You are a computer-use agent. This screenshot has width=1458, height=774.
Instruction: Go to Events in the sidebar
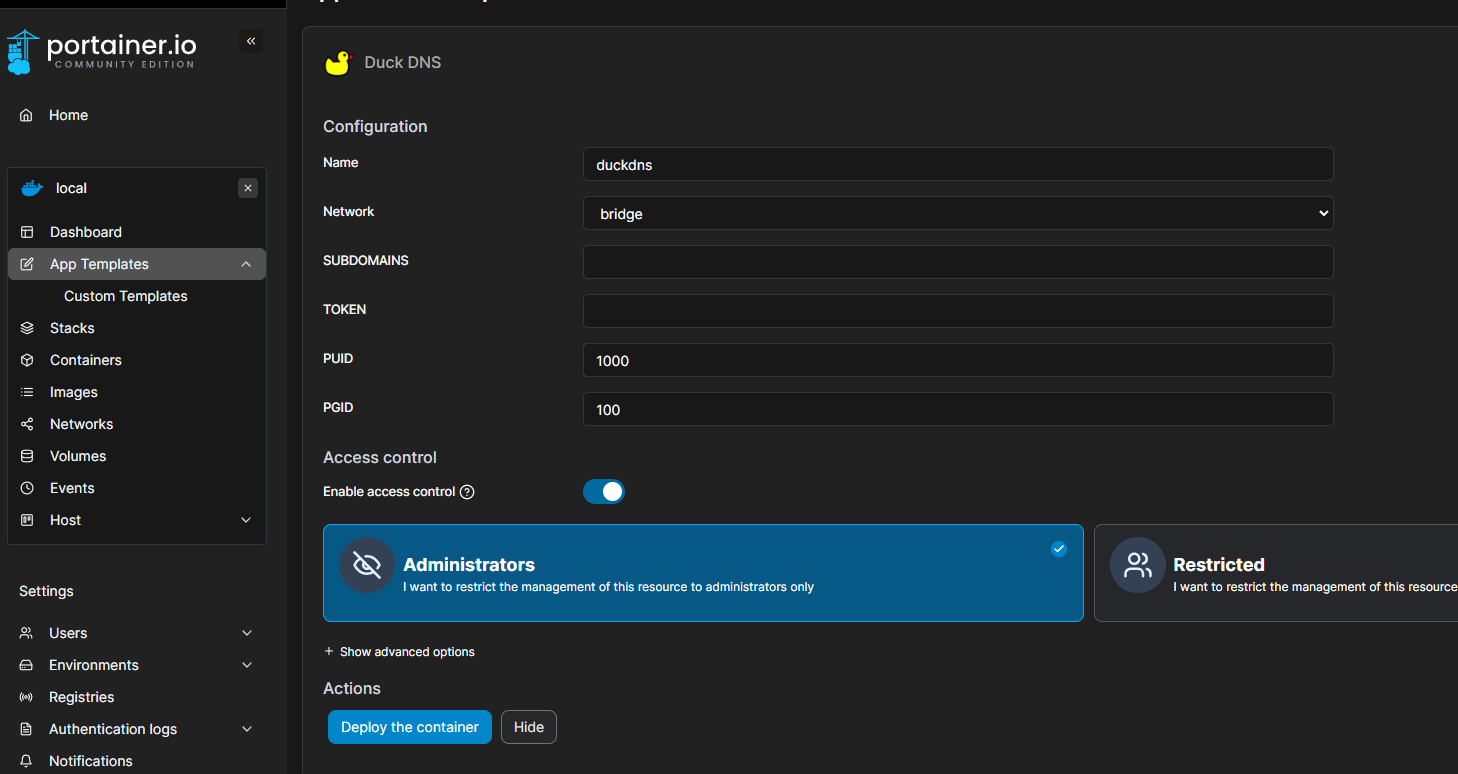tap(72, 488)
